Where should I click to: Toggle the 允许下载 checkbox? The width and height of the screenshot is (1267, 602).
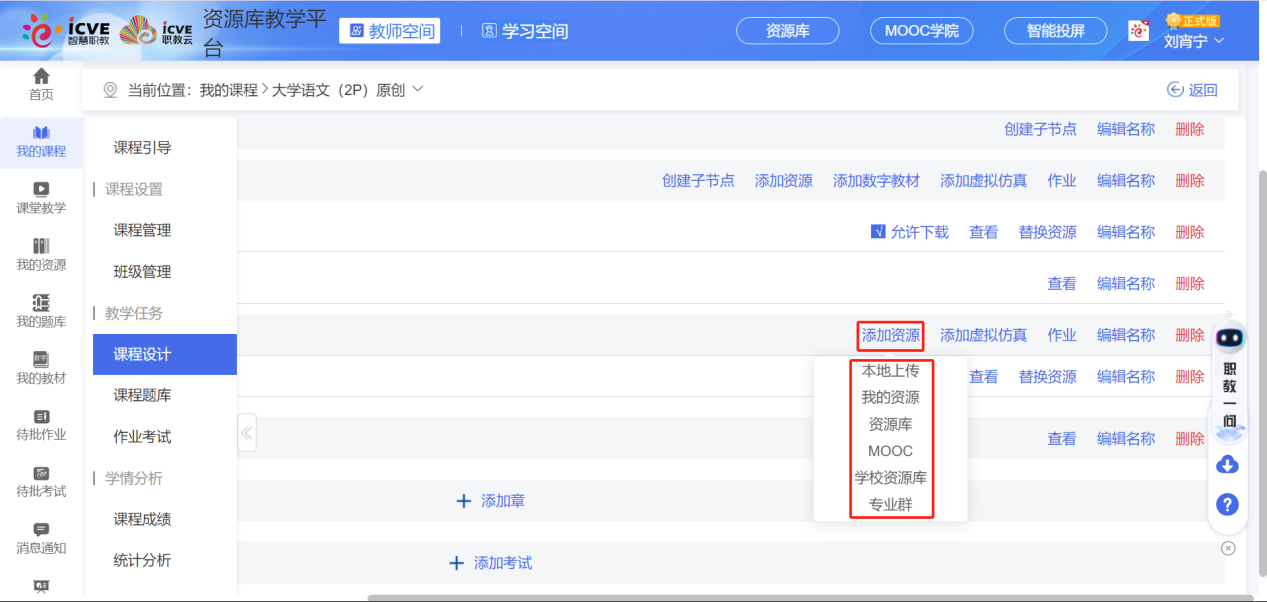point(878,232)
